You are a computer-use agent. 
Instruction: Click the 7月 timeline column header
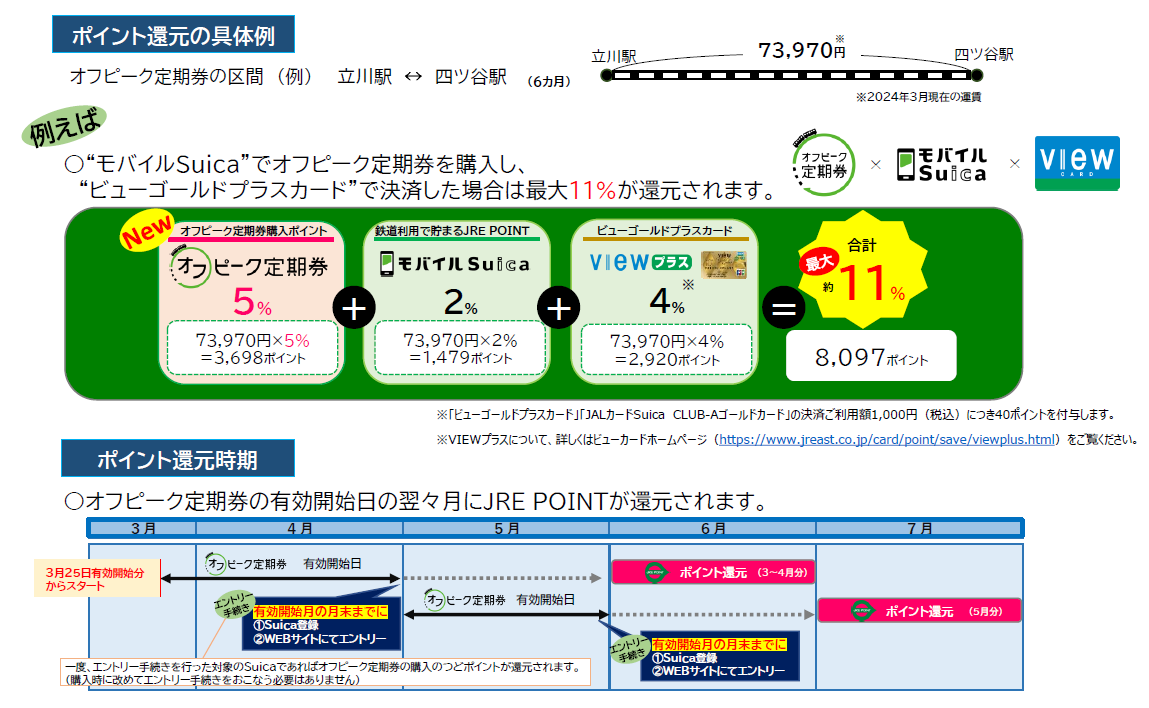point(919,528)
